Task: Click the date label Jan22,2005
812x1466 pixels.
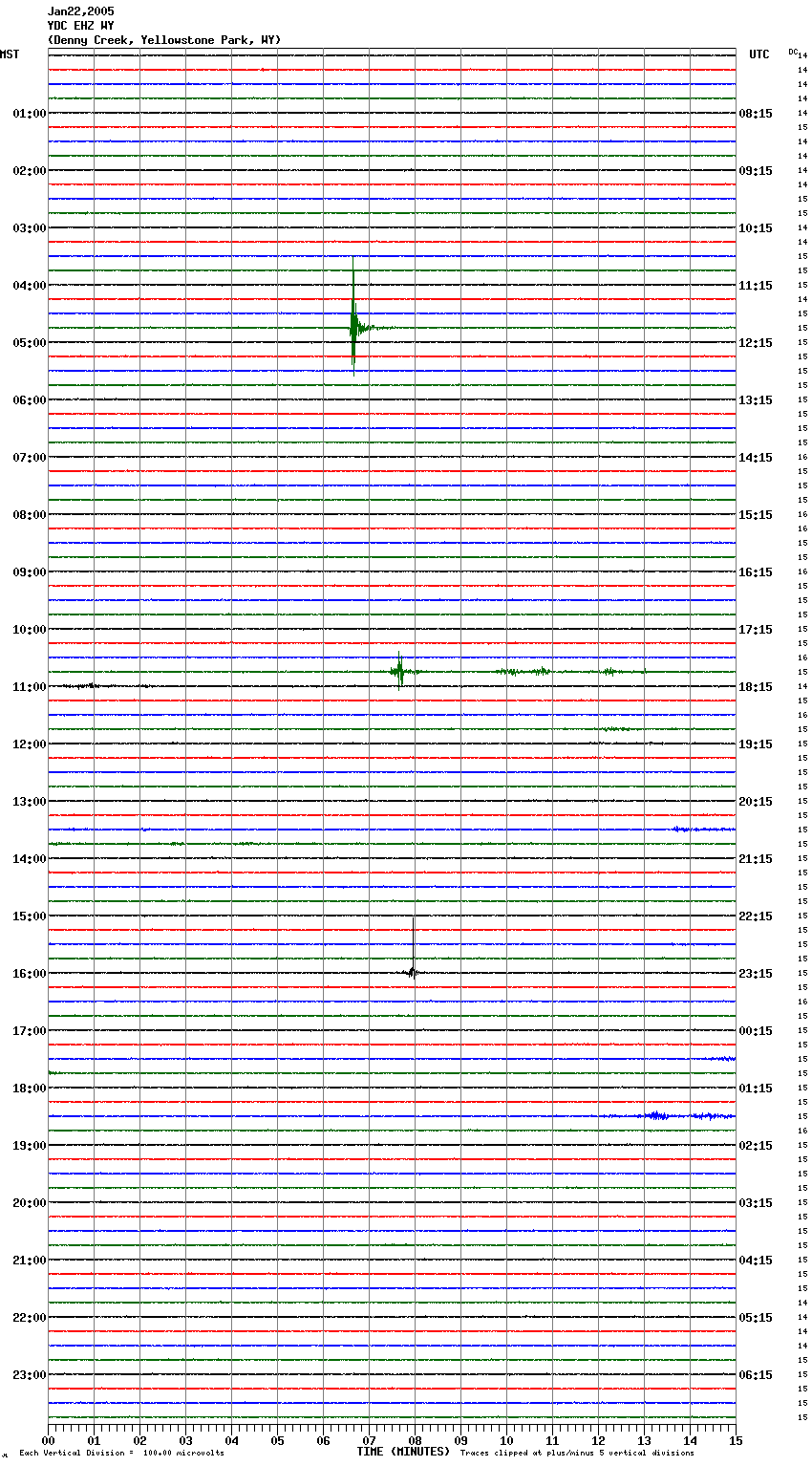Action: 80,11
